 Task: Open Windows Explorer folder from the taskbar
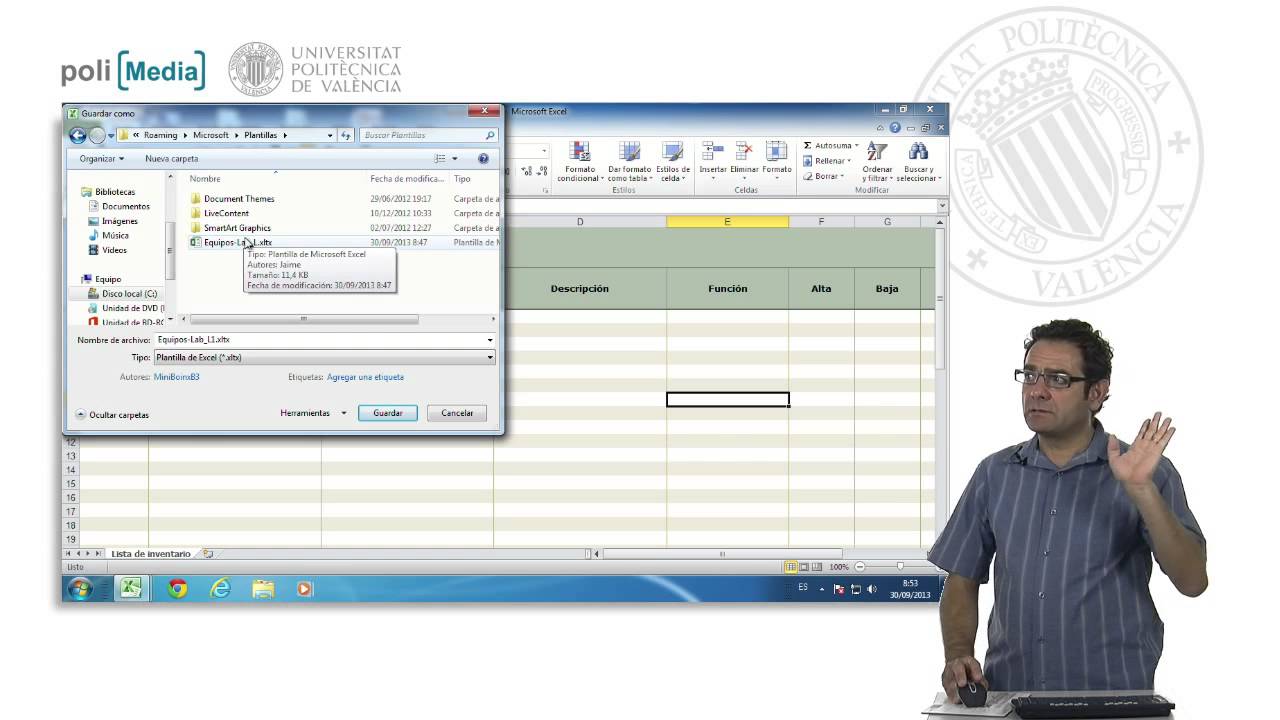[x=263, y=589]
